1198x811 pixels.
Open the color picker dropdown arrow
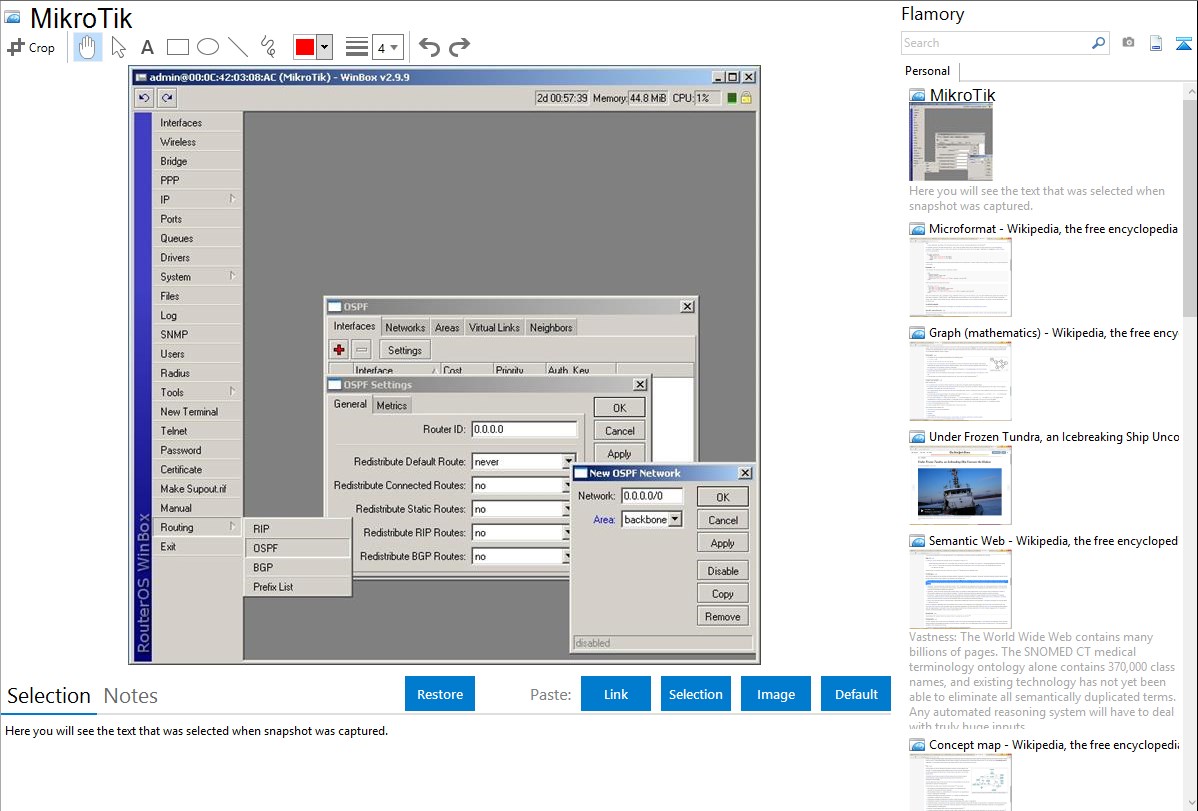coord(324,47)
